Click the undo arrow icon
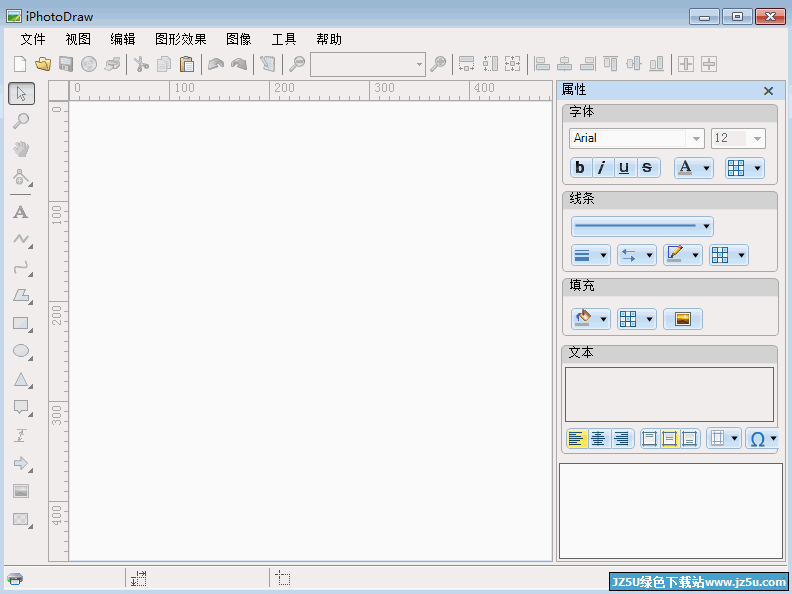 216,64
